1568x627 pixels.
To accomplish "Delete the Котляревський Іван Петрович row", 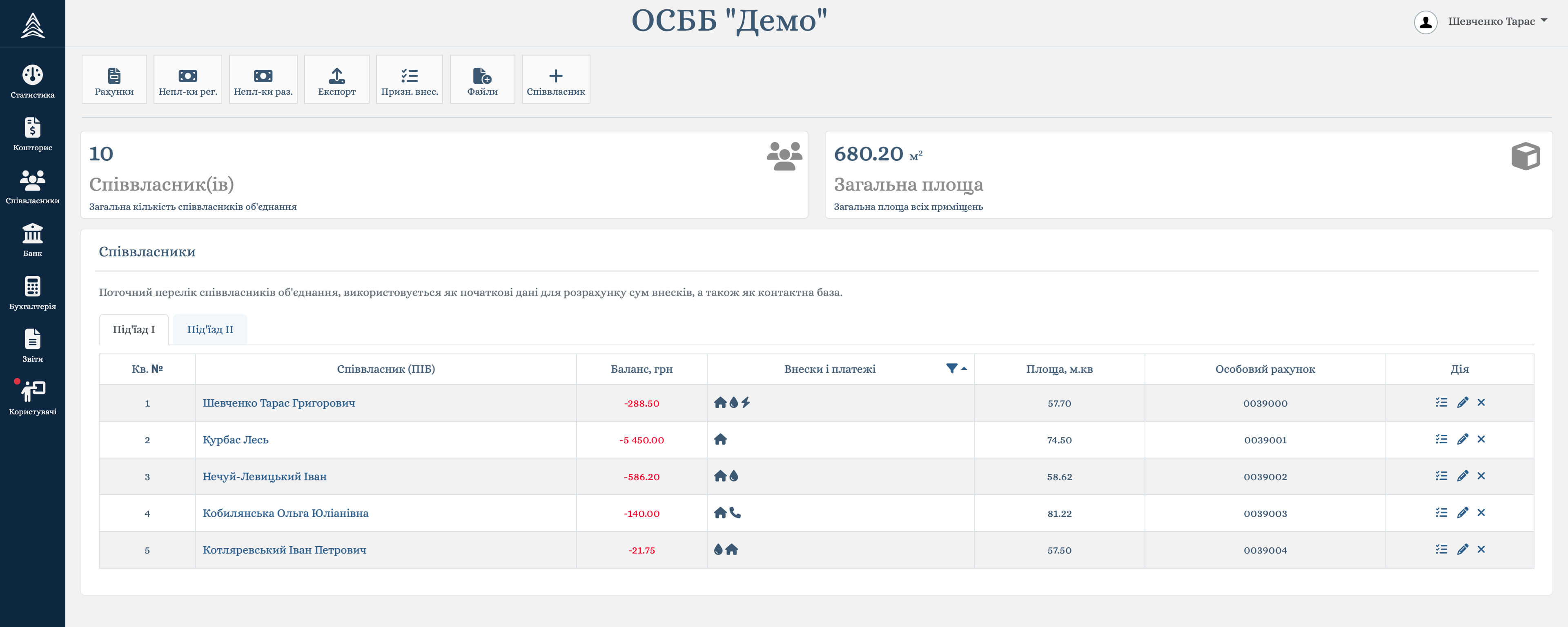I will pos(1481,549).
